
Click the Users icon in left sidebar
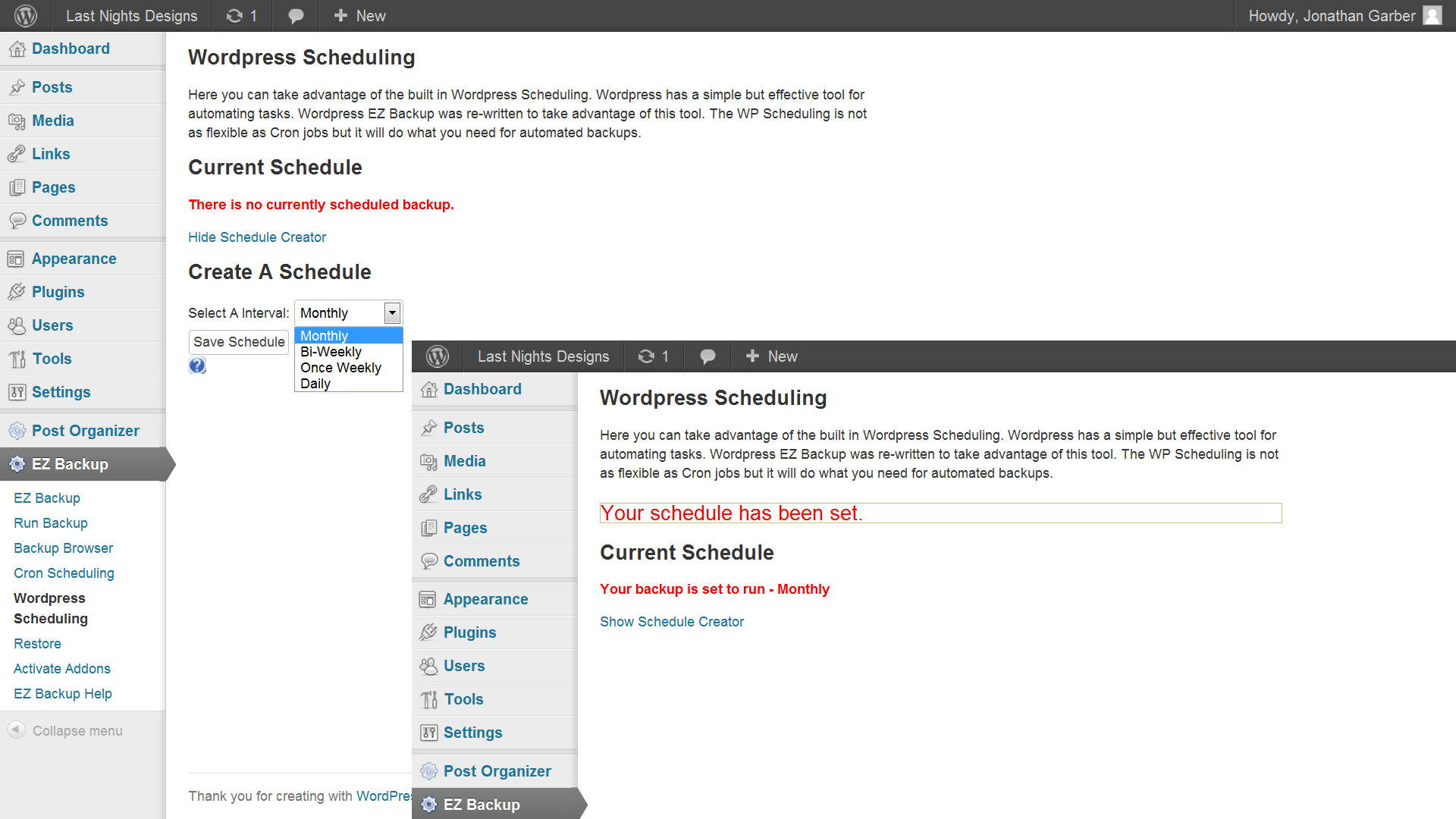pyautogui.click(x=16, y=325)
